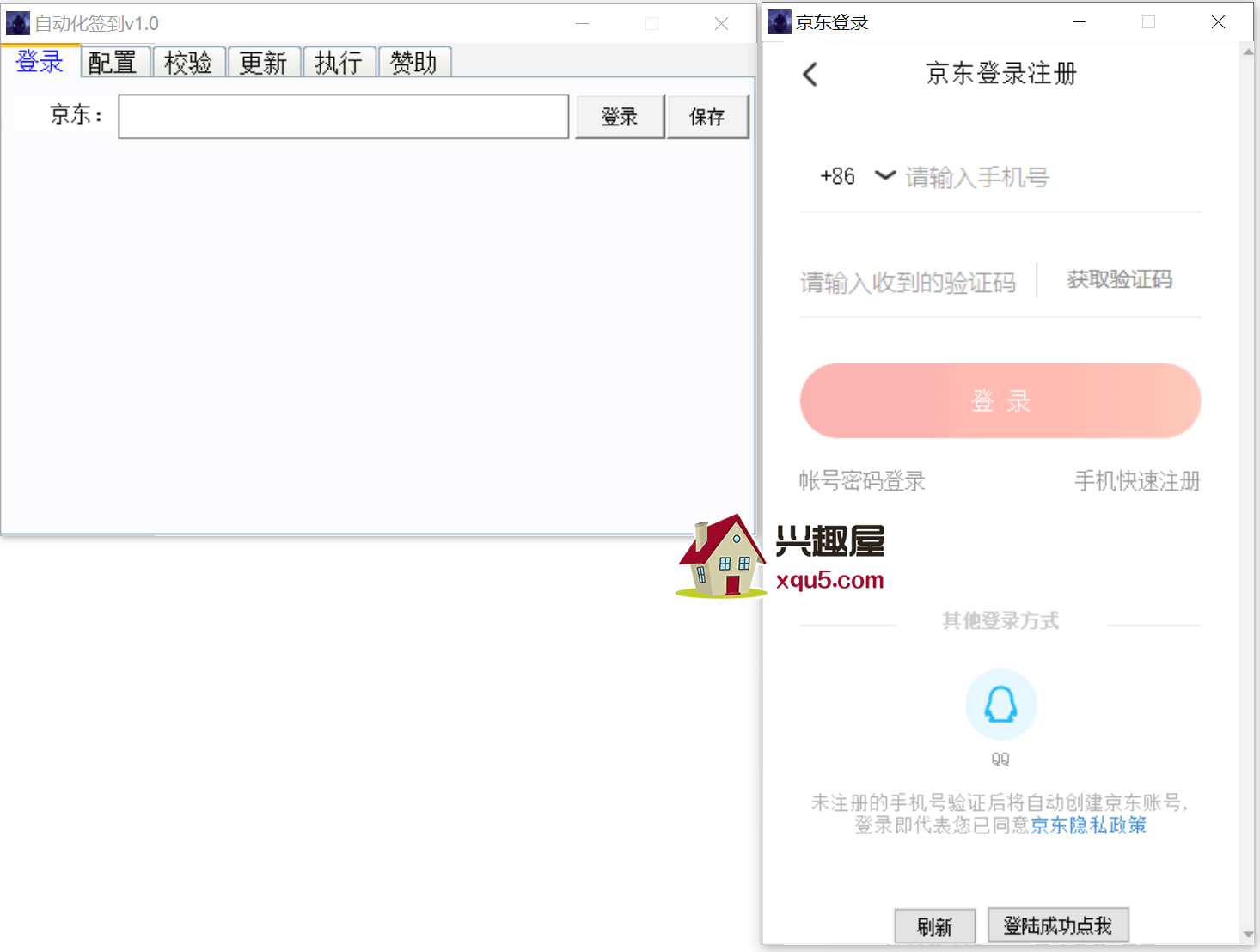This screenshot has width=1260, height=952.
Task: Click the QQ login icon
Action: click(1000, 705)
